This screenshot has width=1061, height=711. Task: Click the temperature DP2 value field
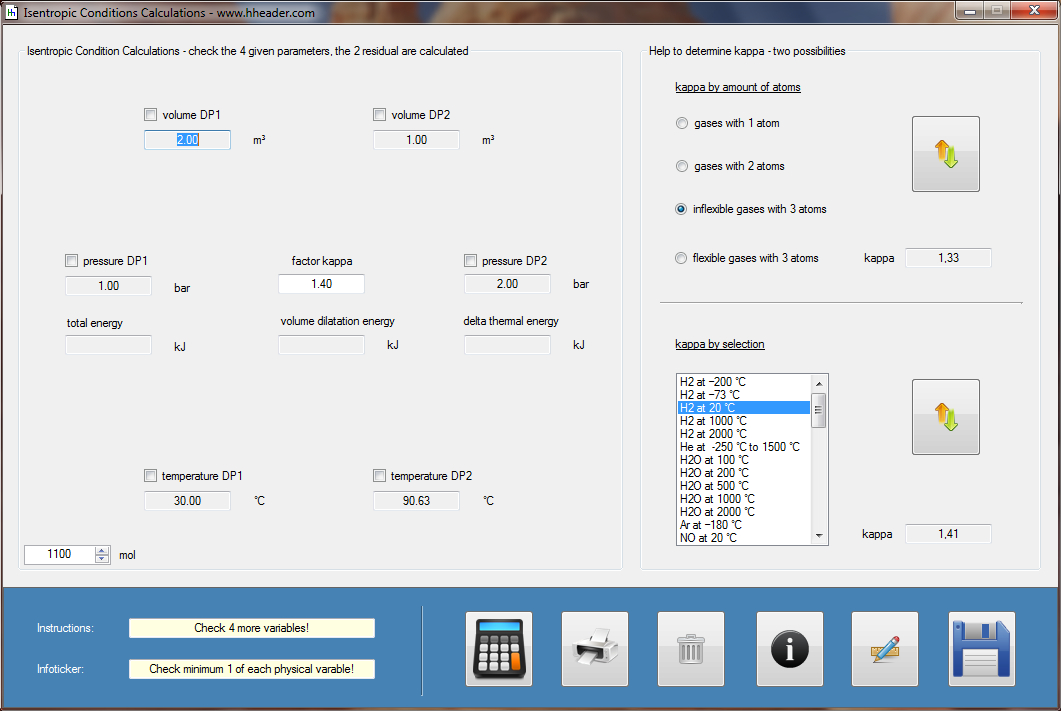point(416,501)
